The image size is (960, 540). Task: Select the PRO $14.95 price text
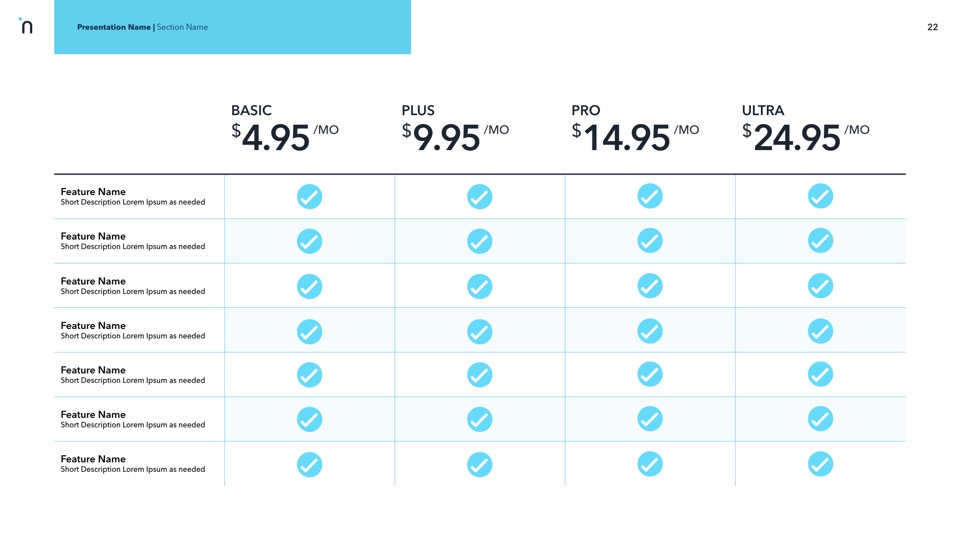pyautogui.click(x=635, y=137)
